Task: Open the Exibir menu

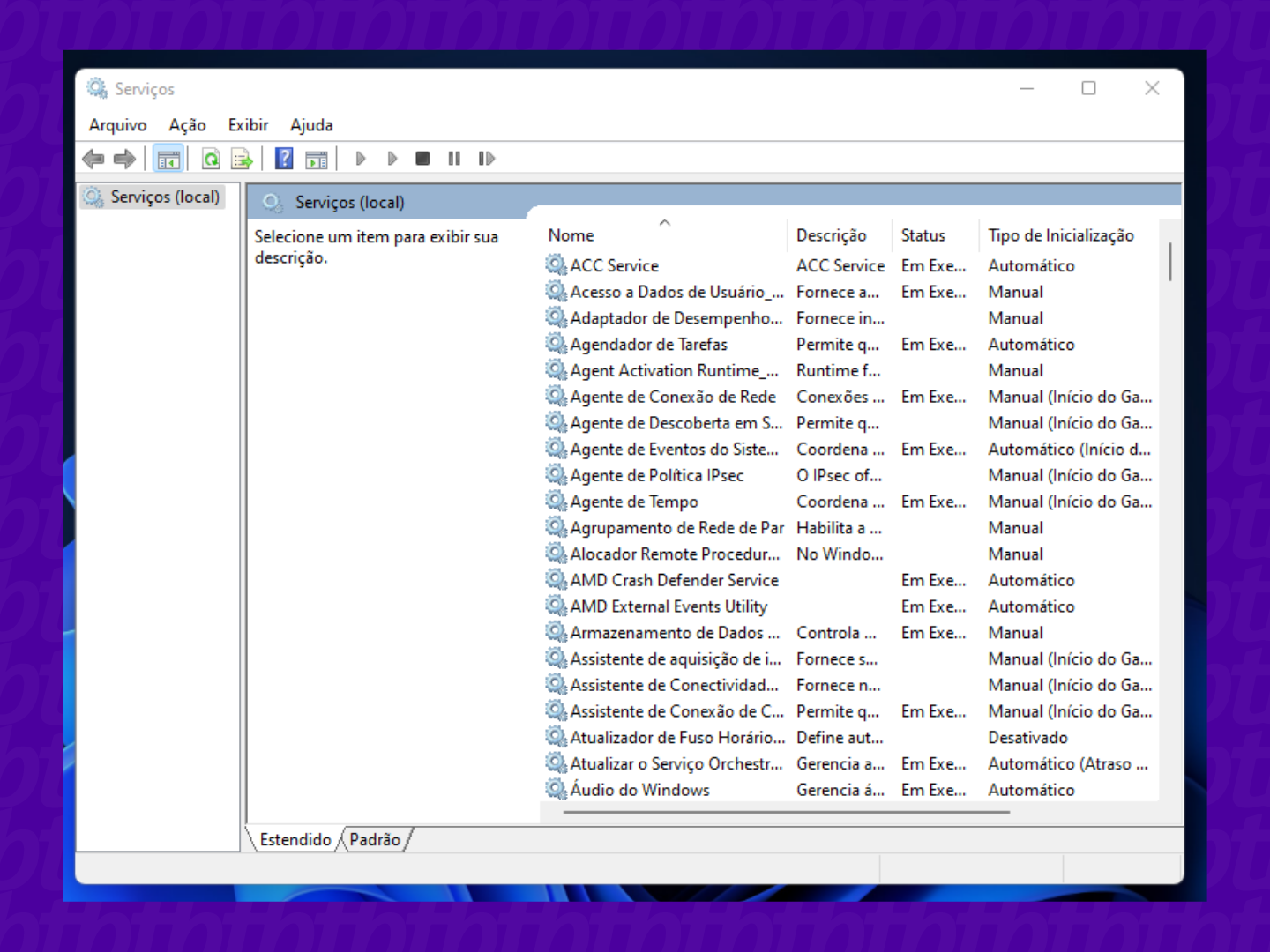Action: coord(248,125)
